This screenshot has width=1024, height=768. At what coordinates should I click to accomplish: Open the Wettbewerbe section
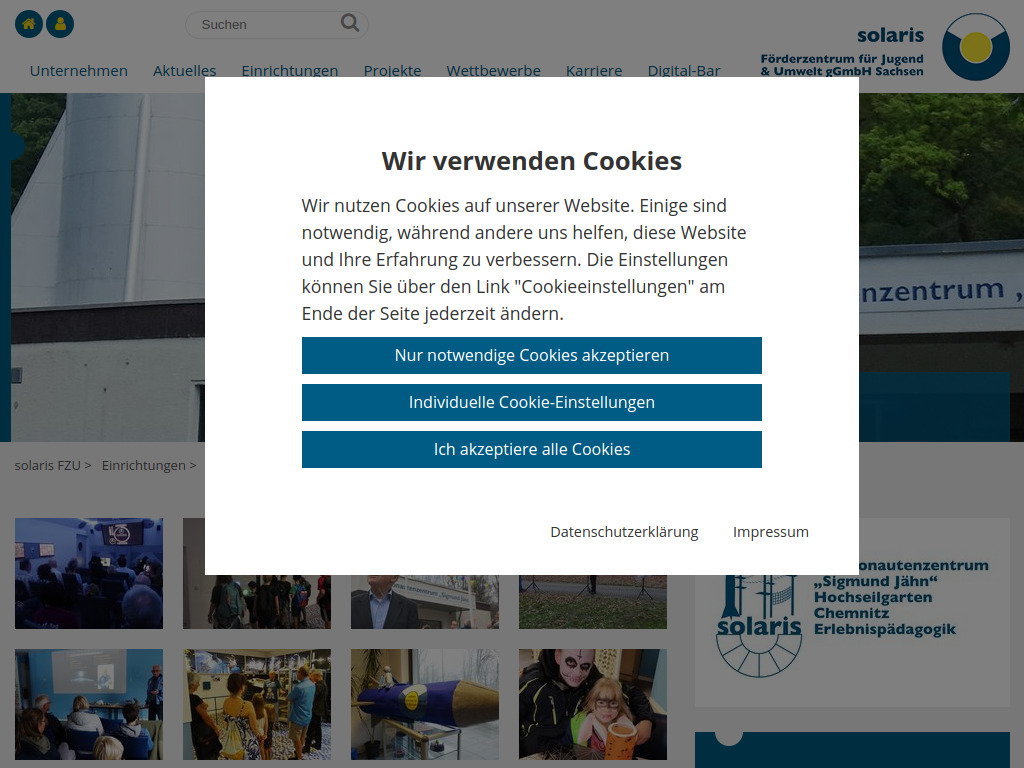tap(493, 71)
